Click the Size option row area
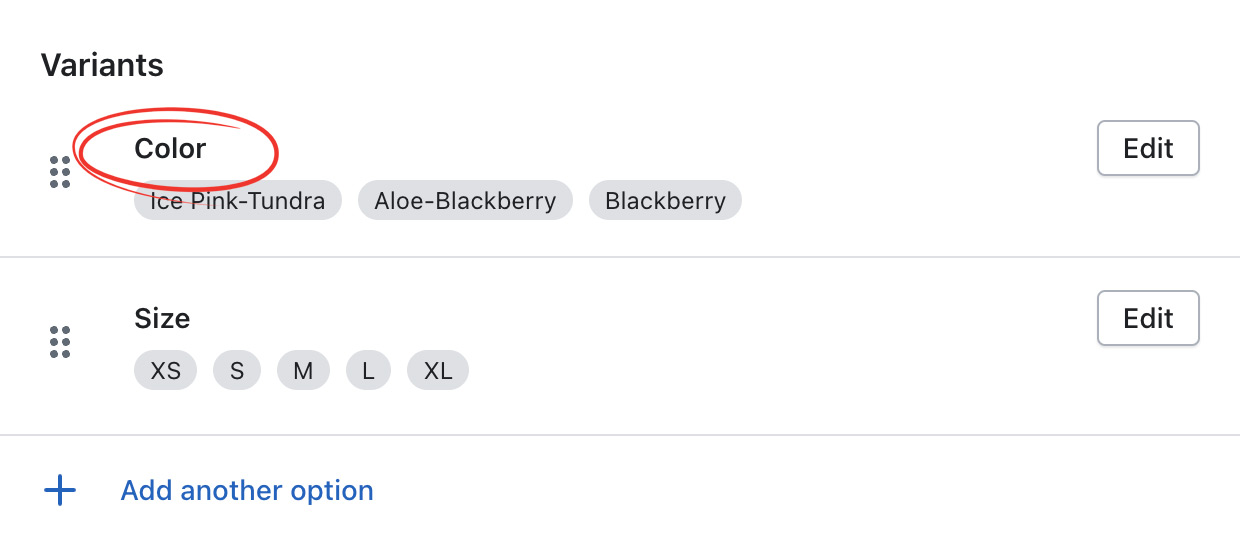The height and width of the screenshot is (544, 1240). pos(620,346)
